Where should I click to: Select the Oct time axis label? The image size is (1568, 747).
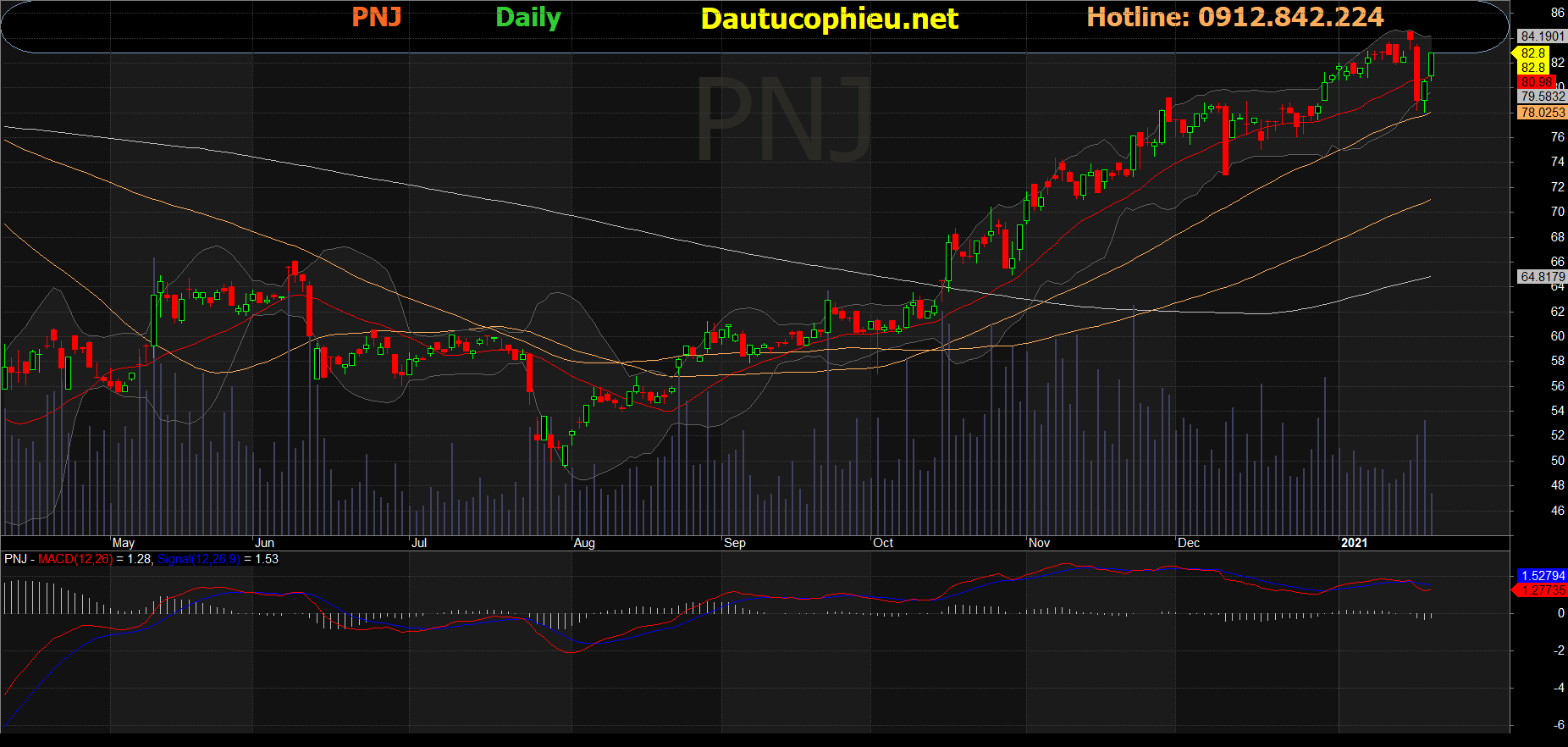[x=883, y=543]
